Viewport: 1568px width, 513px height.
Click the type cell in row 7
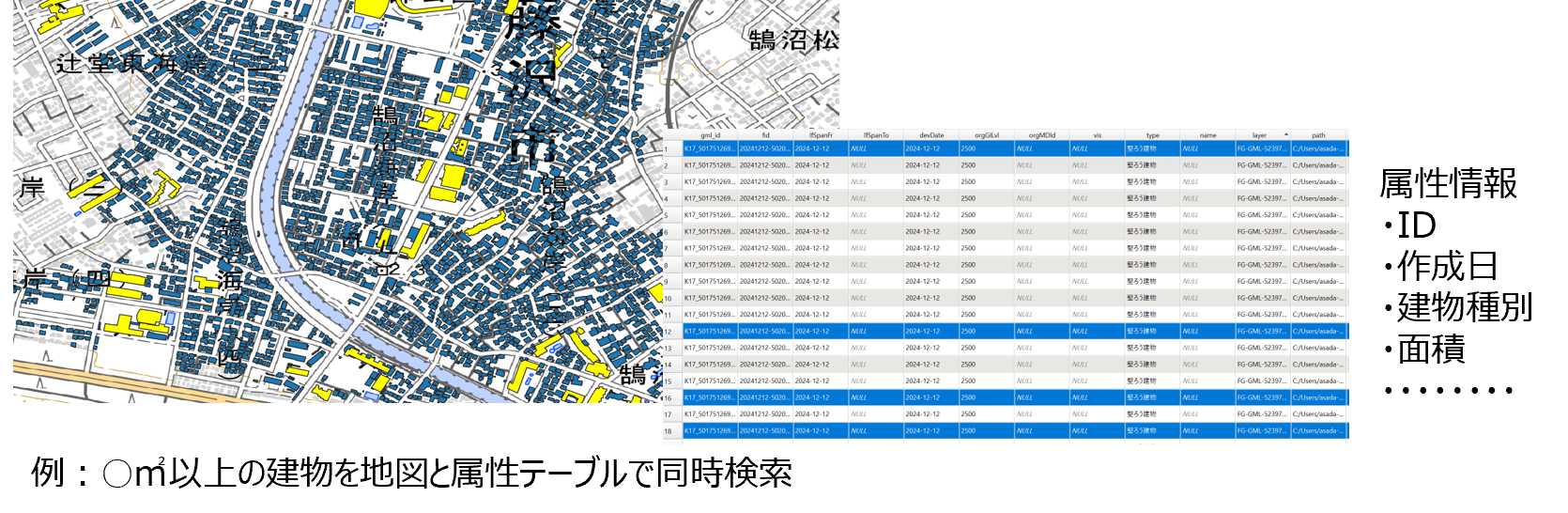[1152, 249]
